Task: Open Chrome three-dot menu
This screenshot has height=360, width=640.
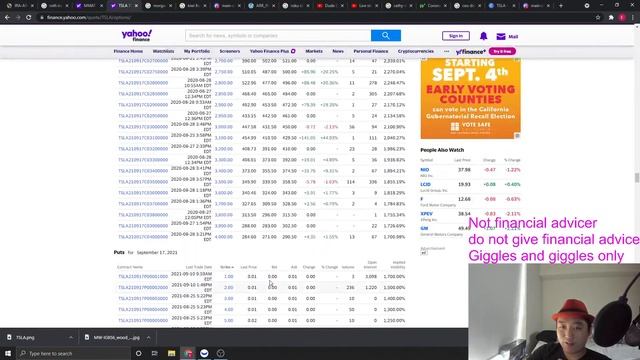Action: [x=633, y=18]
